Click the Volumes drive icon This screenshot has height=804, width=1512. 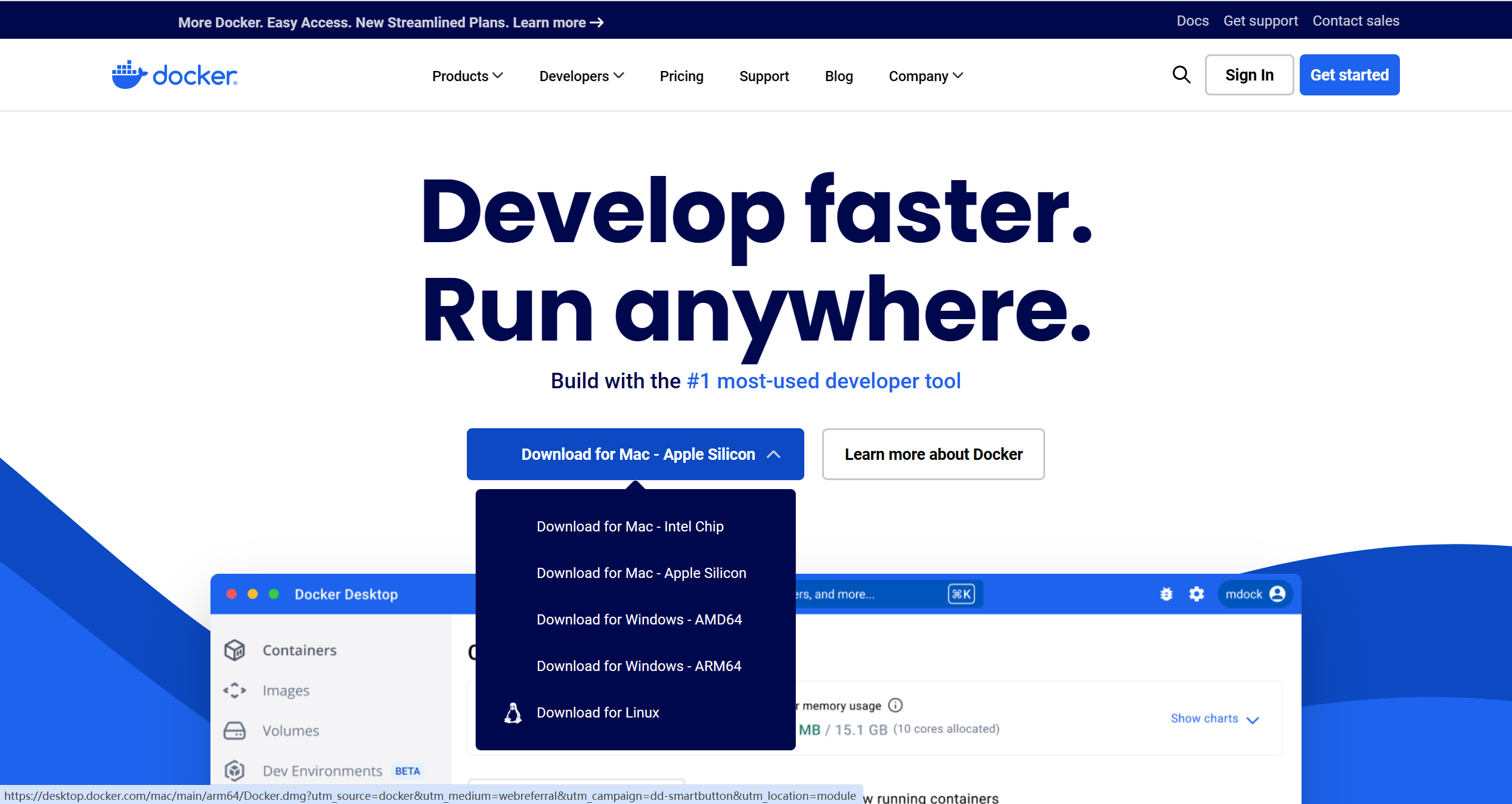pos(235,731)
